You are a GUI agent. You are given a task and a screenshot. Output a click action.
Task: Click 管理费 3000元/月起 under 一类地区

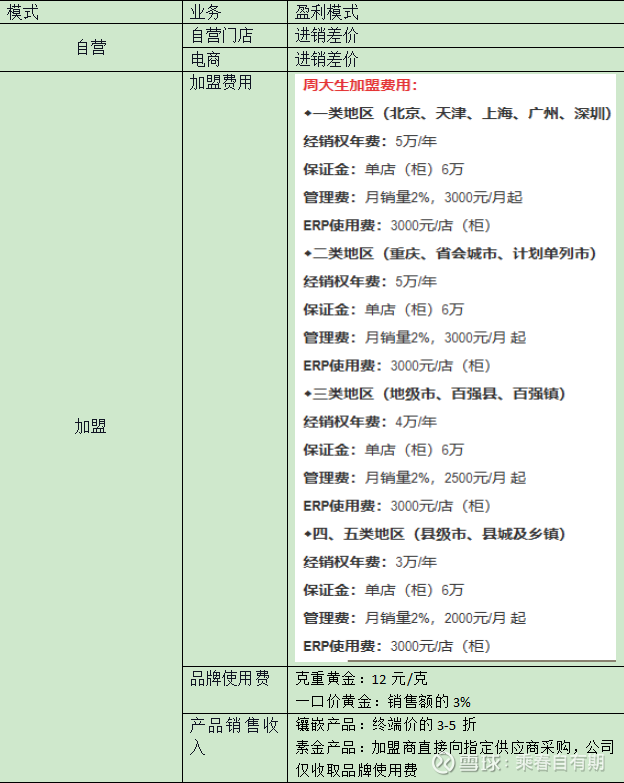point(413,197)
